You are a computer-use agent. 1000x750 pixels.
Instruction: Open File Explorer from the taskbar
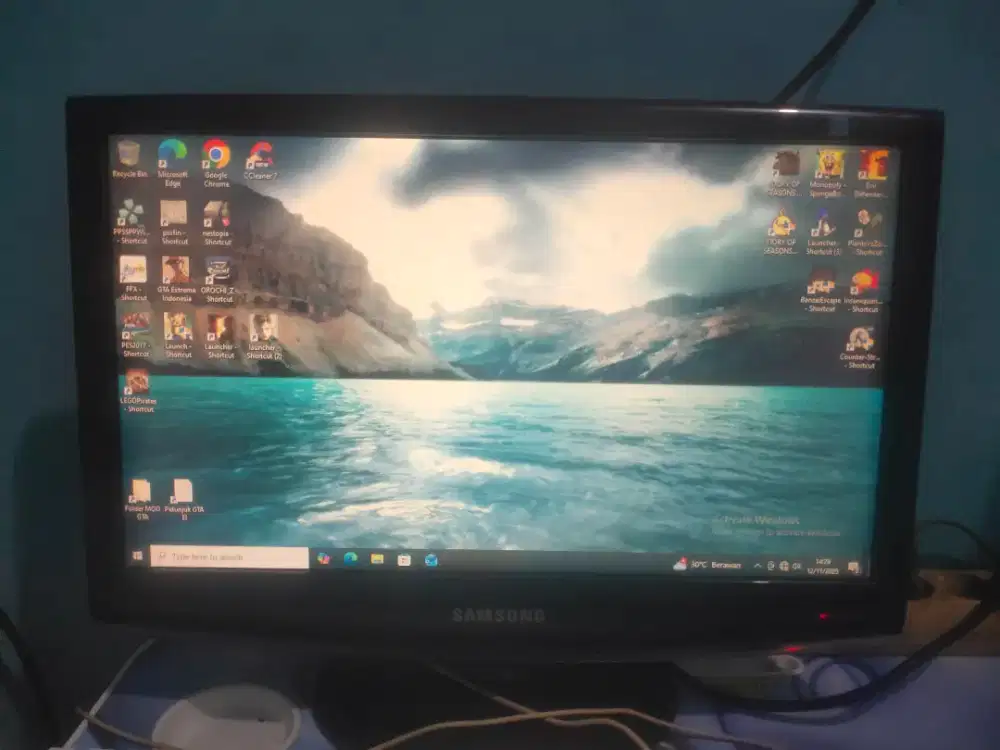coord(378,560)
